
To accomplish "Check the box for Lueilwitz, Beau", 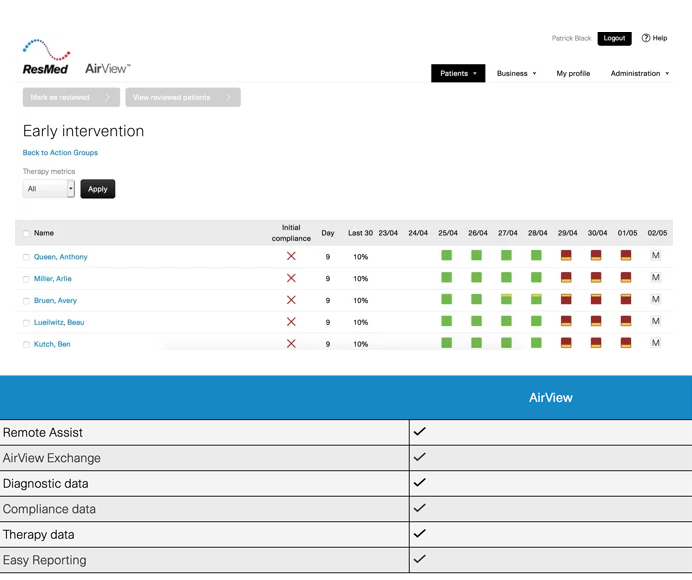I will [26, 323].
